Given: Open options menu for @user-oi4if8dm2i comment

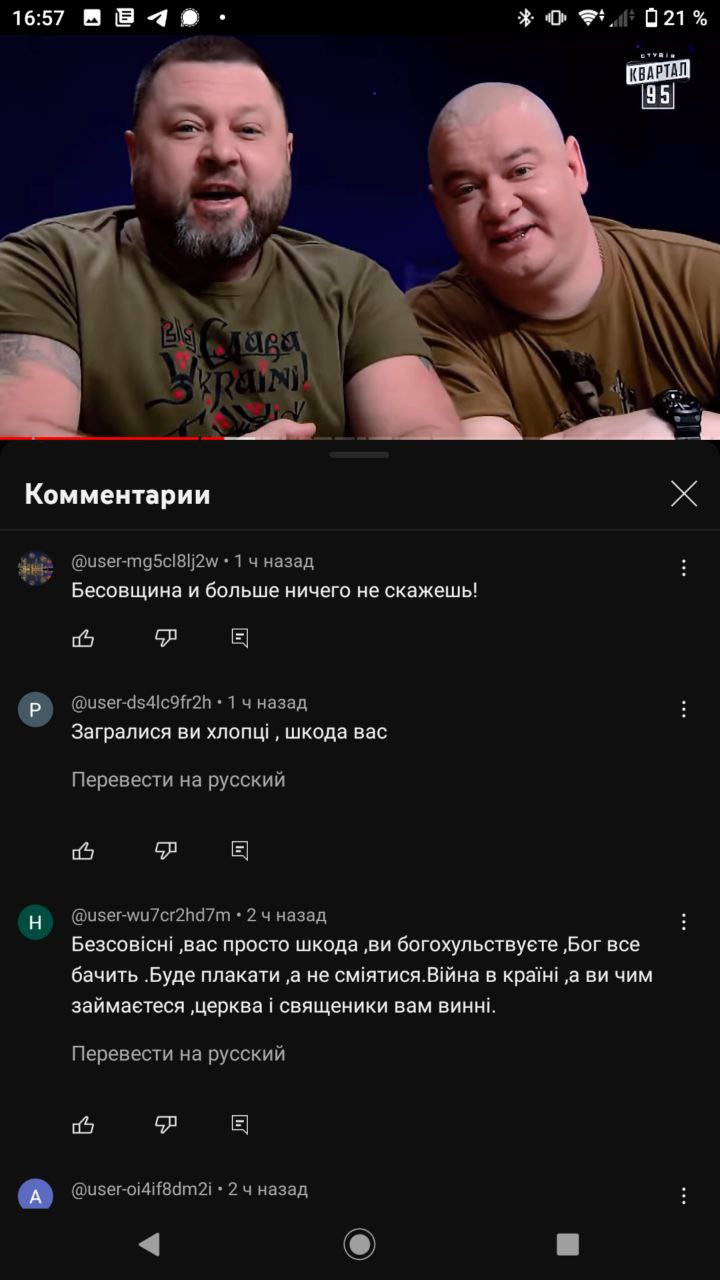Looking at the screenshot, I should pos(684,1196).
